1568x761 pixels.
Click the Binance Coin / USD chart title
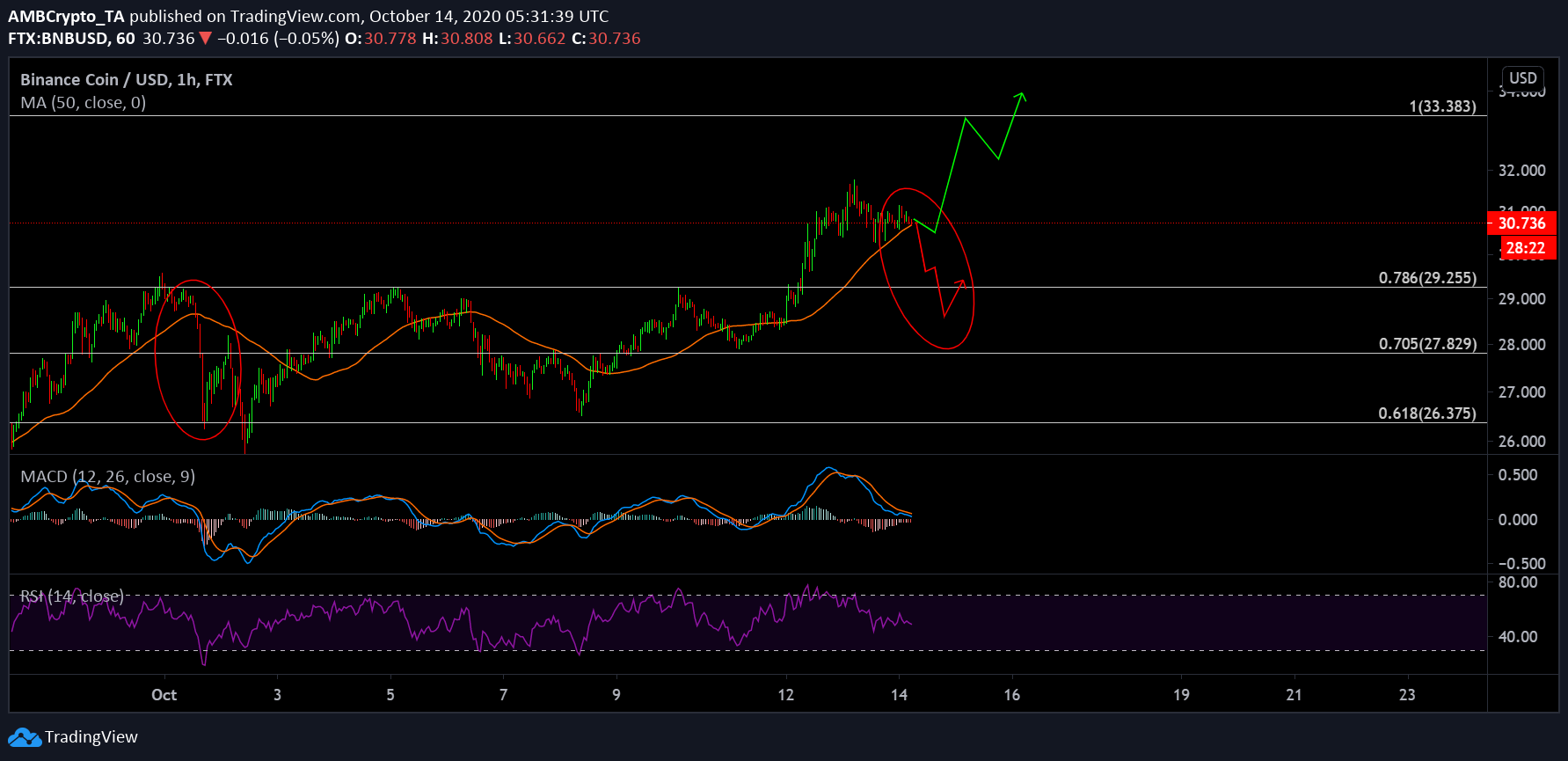coord(127,80)
